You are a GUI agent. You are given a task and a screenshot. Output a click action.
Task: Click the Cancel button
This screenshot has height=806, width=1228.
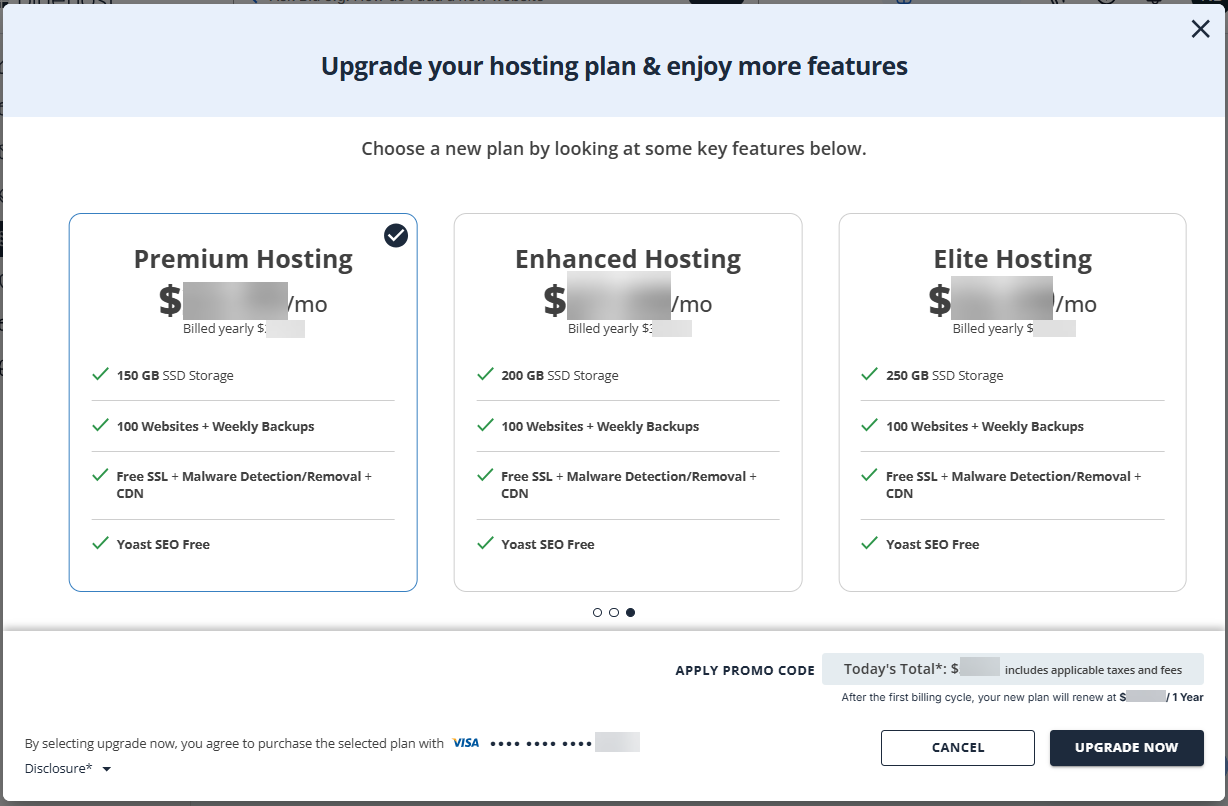tap(957, 747)
